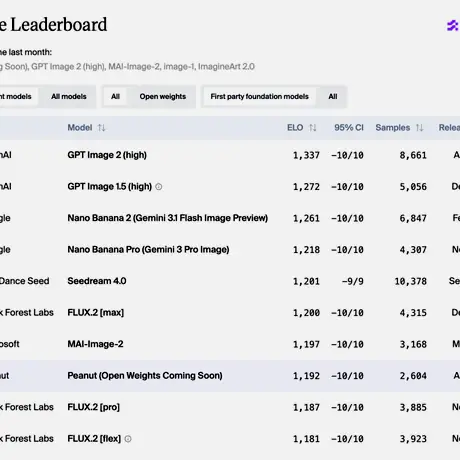This screenshot has width=460, height=460.
Task: Click ELO value 1,181
Action: pyautogui.click(x=306, y=439)
